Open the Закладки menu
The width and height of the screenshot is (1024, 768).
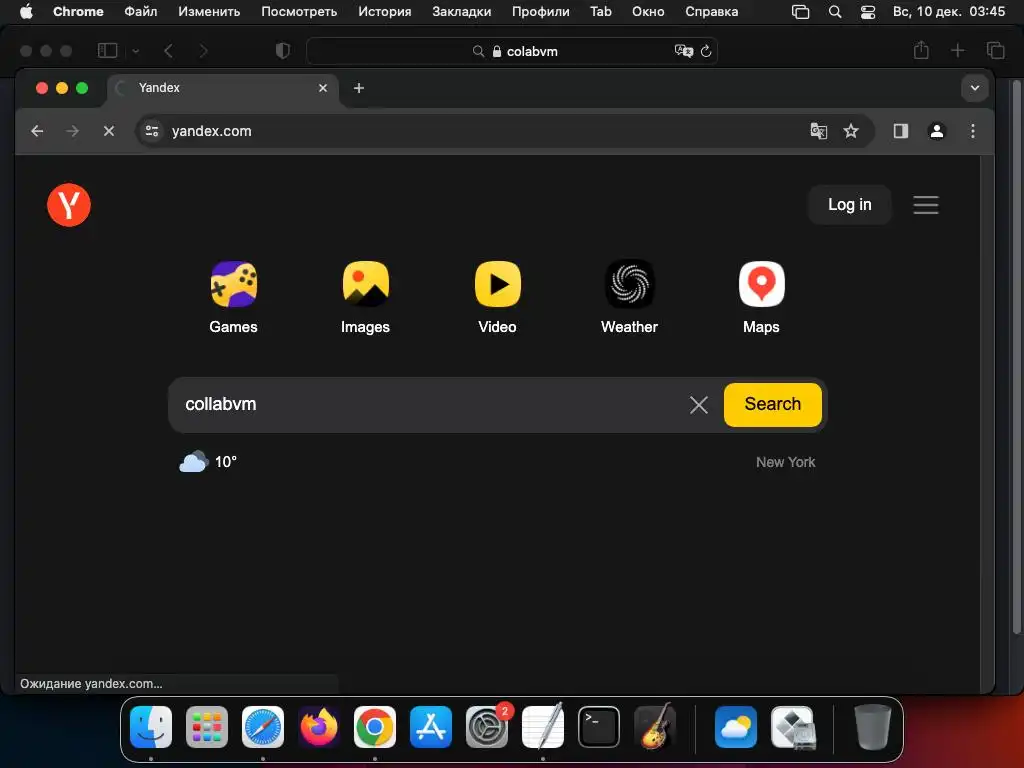pos(462,12)
